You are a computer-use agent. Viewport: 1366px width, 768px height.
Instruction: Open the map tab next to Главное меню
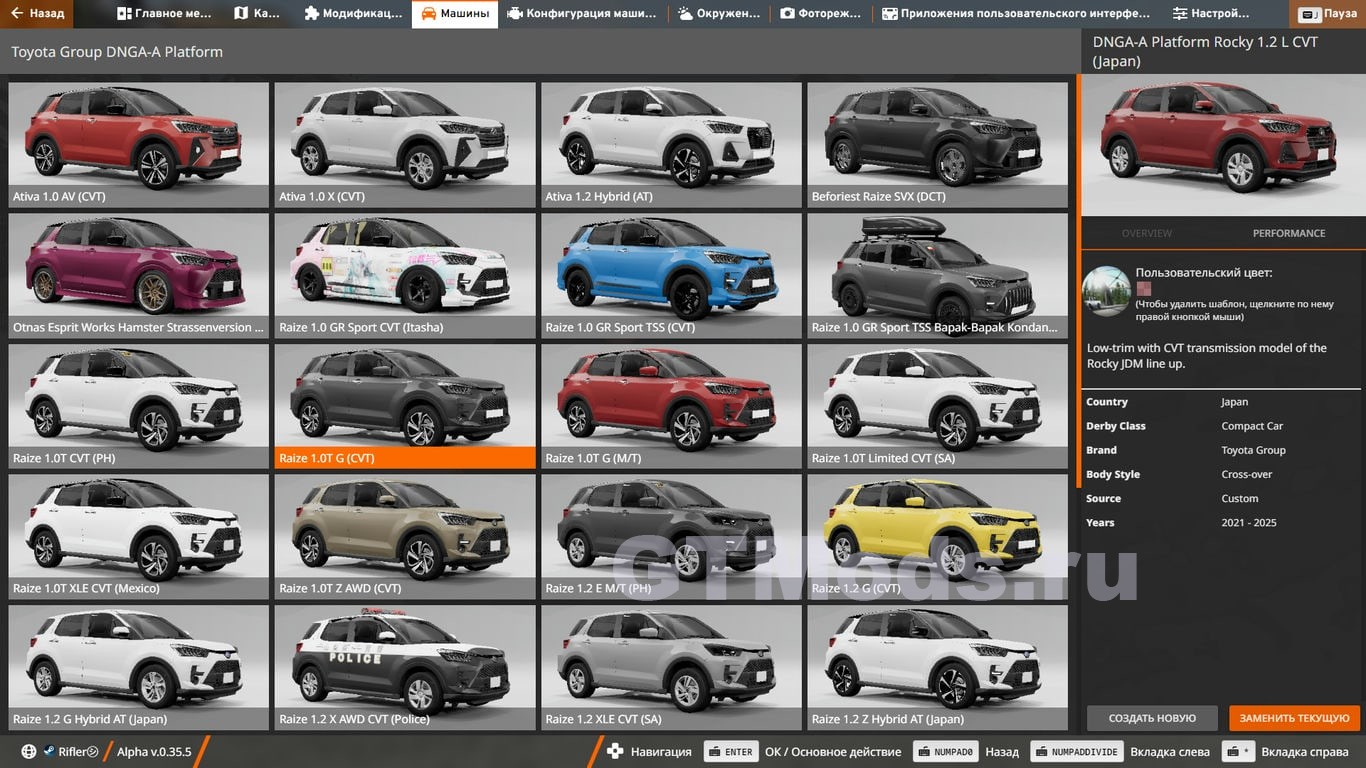point(257,14)
